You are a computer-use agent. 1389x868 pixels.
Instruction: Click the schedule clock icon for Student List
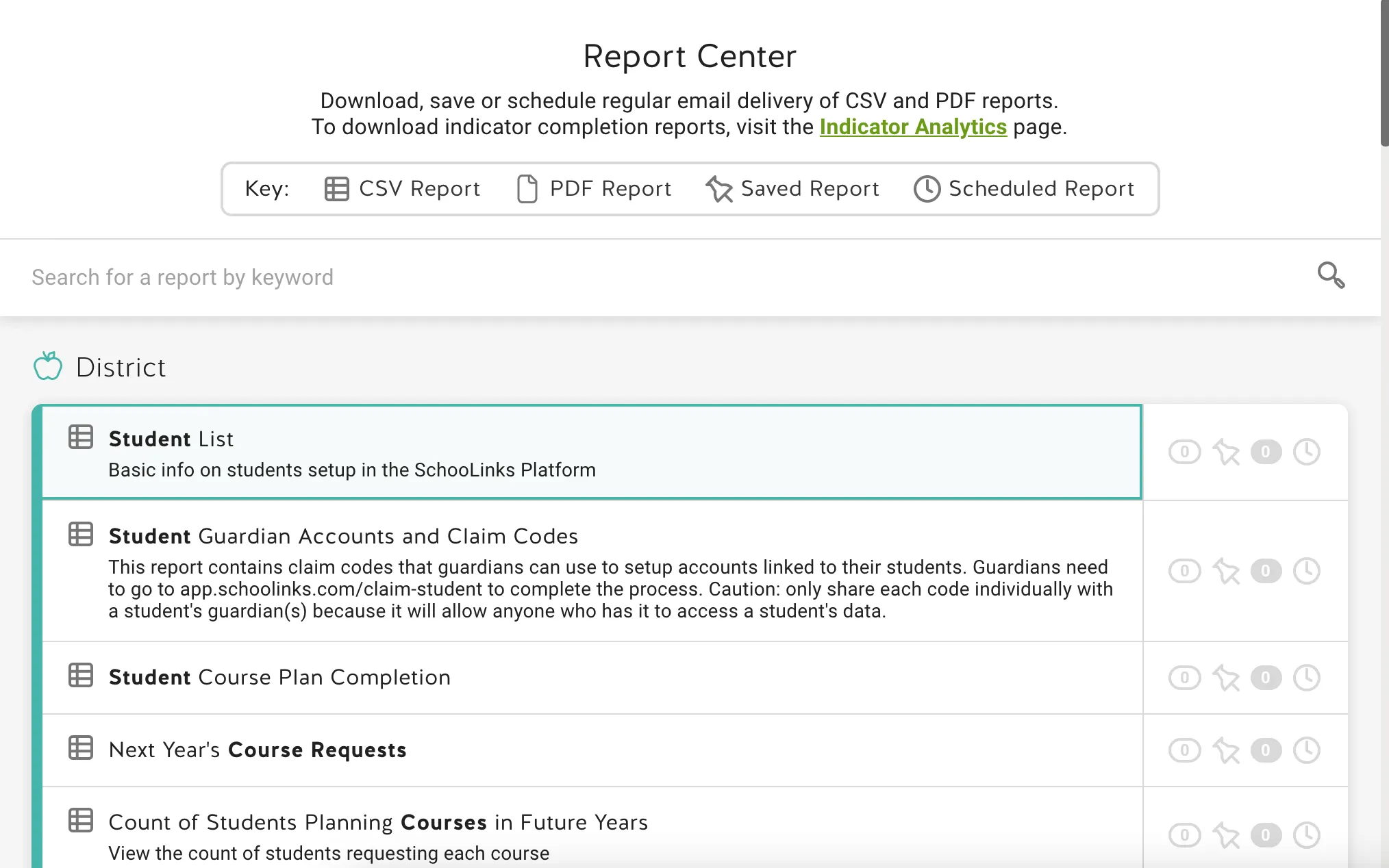point(1307,452)
